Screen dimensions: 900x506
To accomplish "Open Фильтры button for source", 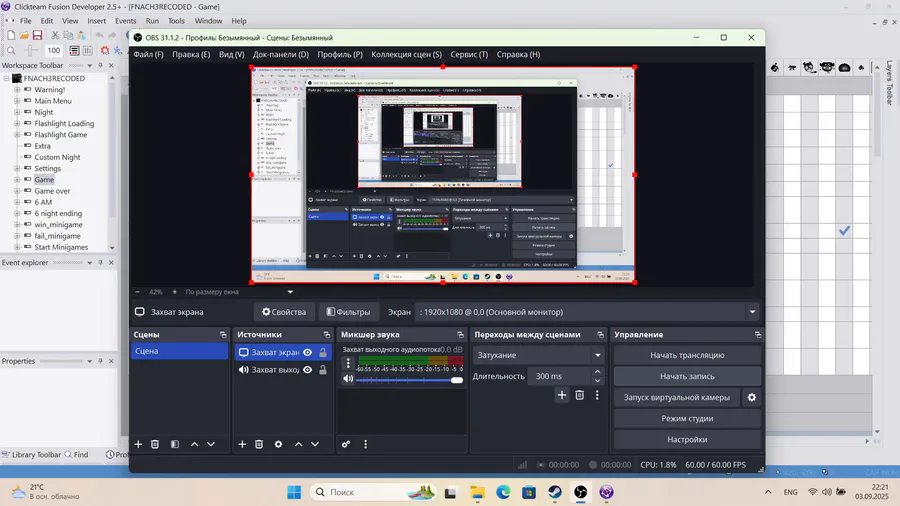I will click(x=348, y=312).
